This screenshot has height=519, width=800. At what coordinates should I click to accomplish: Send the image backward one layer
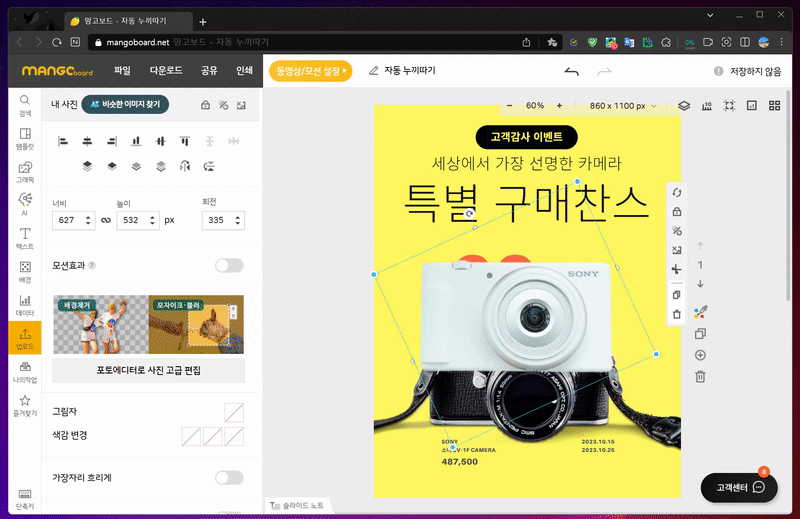coord(136,166)
